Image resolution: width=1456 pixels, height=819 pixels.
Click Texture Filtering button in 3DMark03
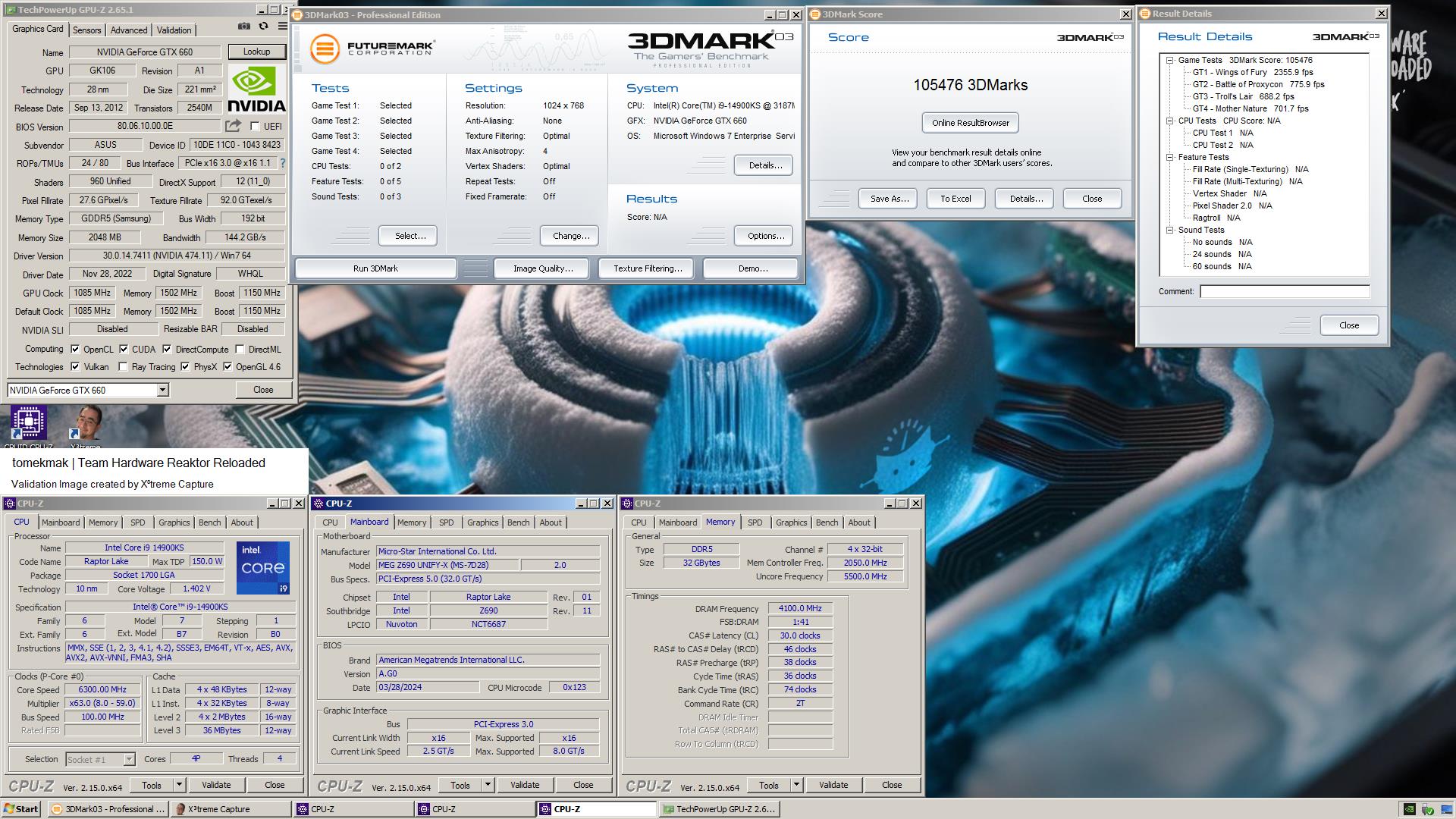click(x=648, y=268)
